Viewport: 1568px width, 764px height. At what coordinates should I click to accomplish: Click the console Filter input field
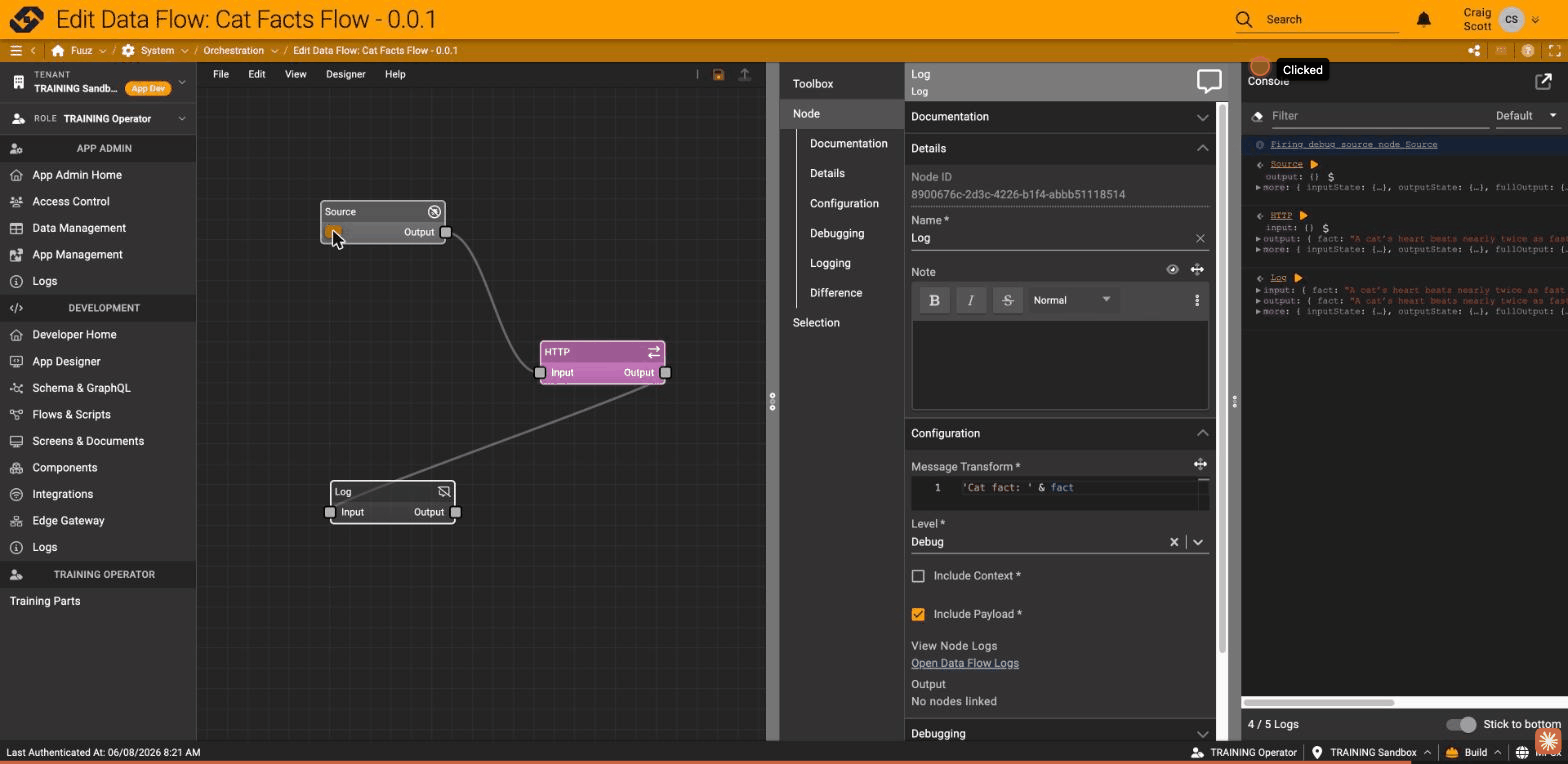point(1379,116)
